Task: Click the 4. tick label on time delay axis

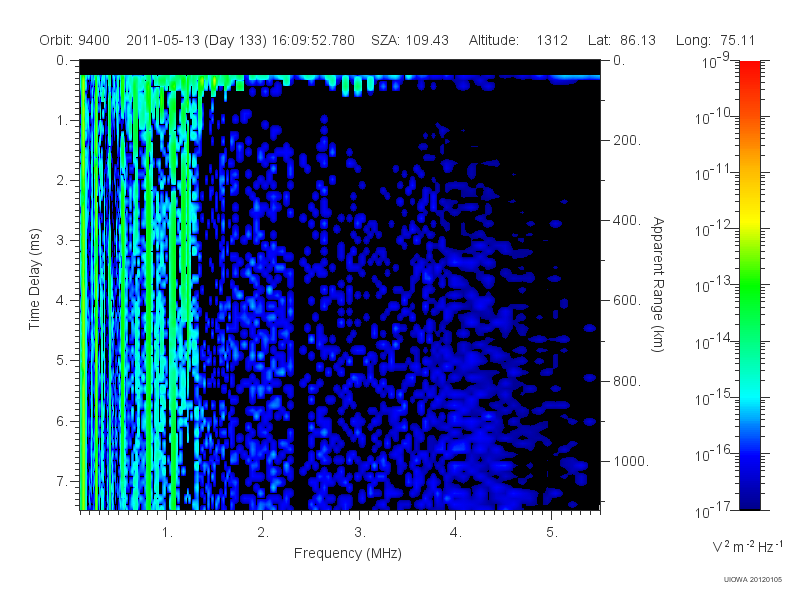Action: (62, 301)
